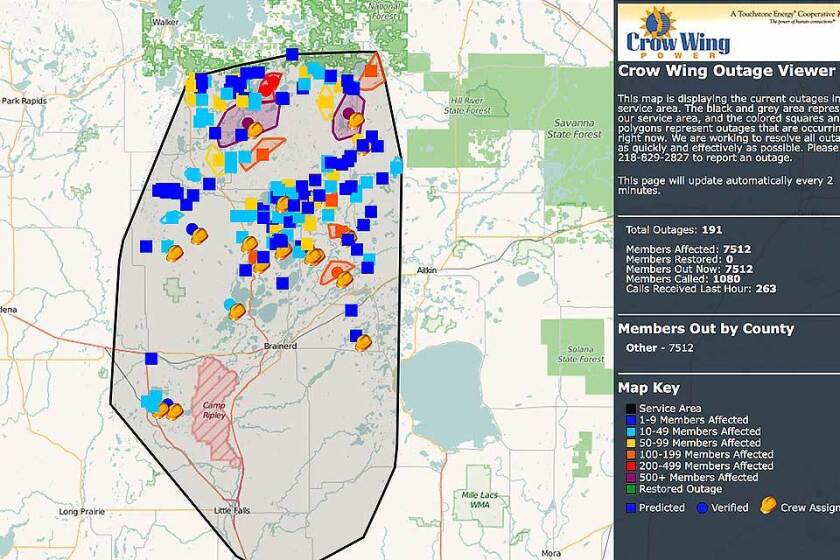The image size is (840, 560).
Task: Click the Total Outages: 191 statistic
Action: coord(670,231)
